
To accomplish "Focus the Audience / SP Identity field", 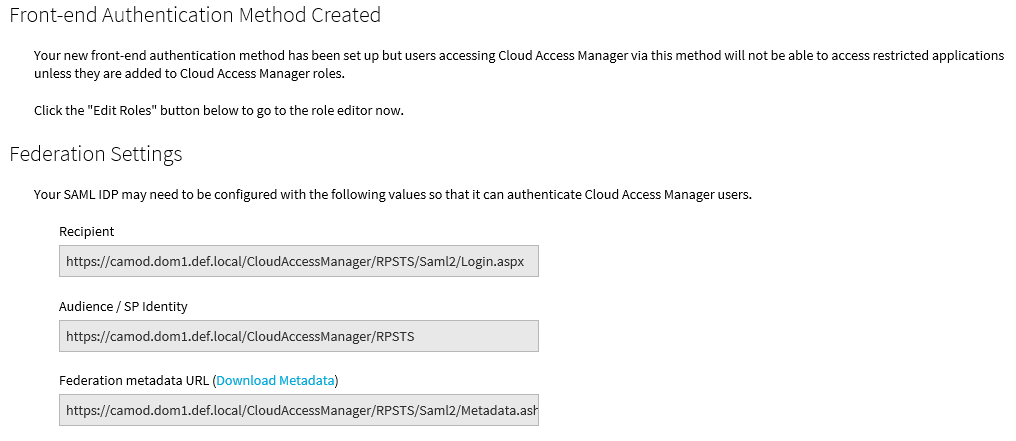I will (x=299, y=336).
